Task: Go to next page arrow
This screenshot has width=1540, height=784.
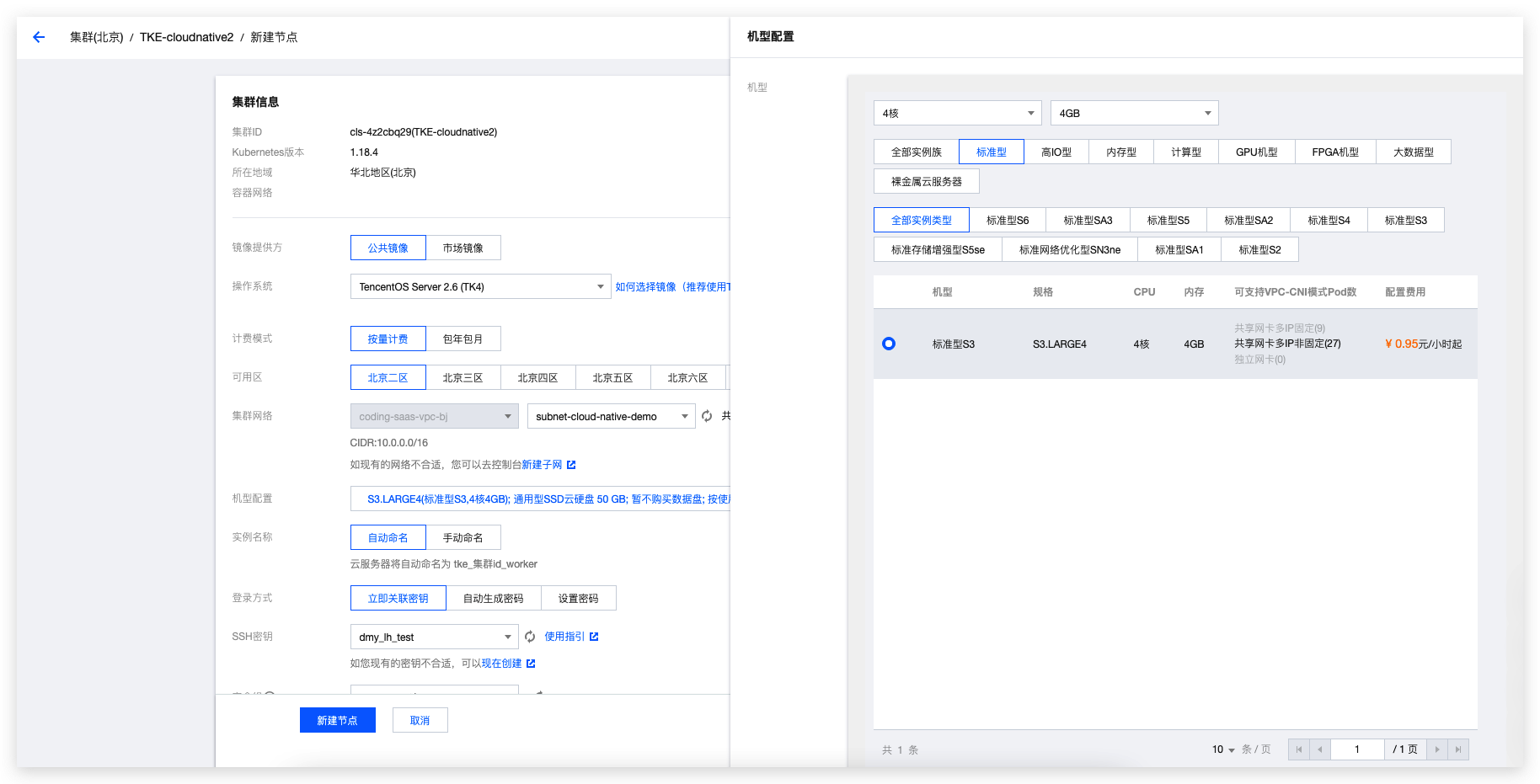Action: click(1437, 749)
